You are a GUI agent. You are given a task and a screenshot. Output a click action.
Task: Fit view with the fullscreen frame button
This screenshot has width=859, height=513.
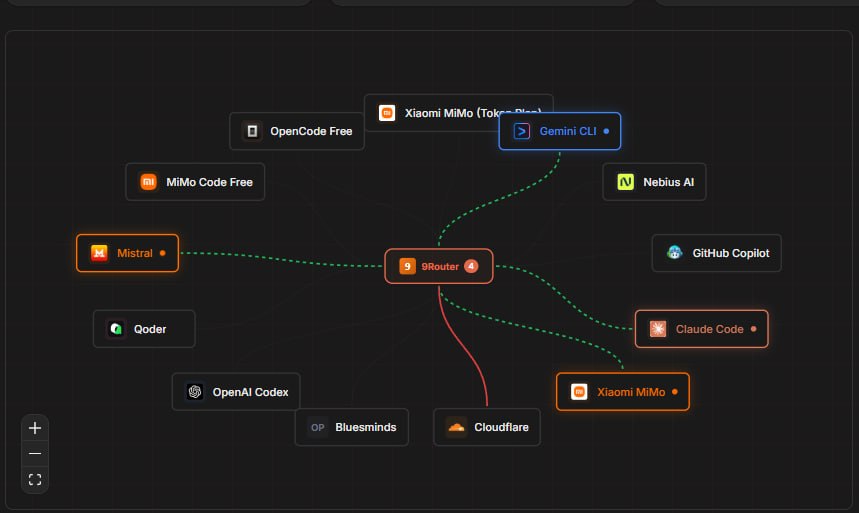click(x=35, y=480)
